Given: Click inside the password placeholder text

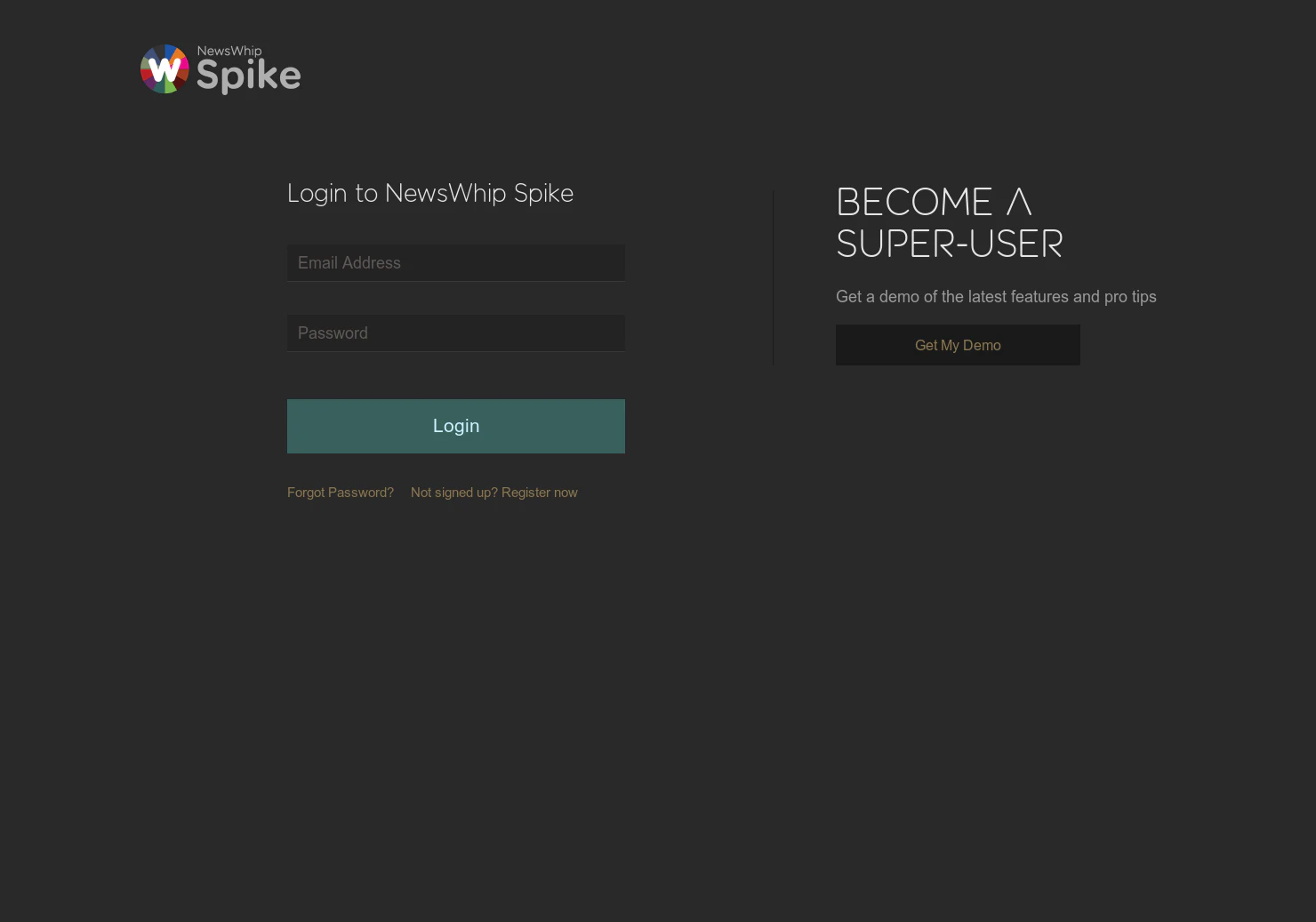Looking at the screenshot, I should [333, 333].
